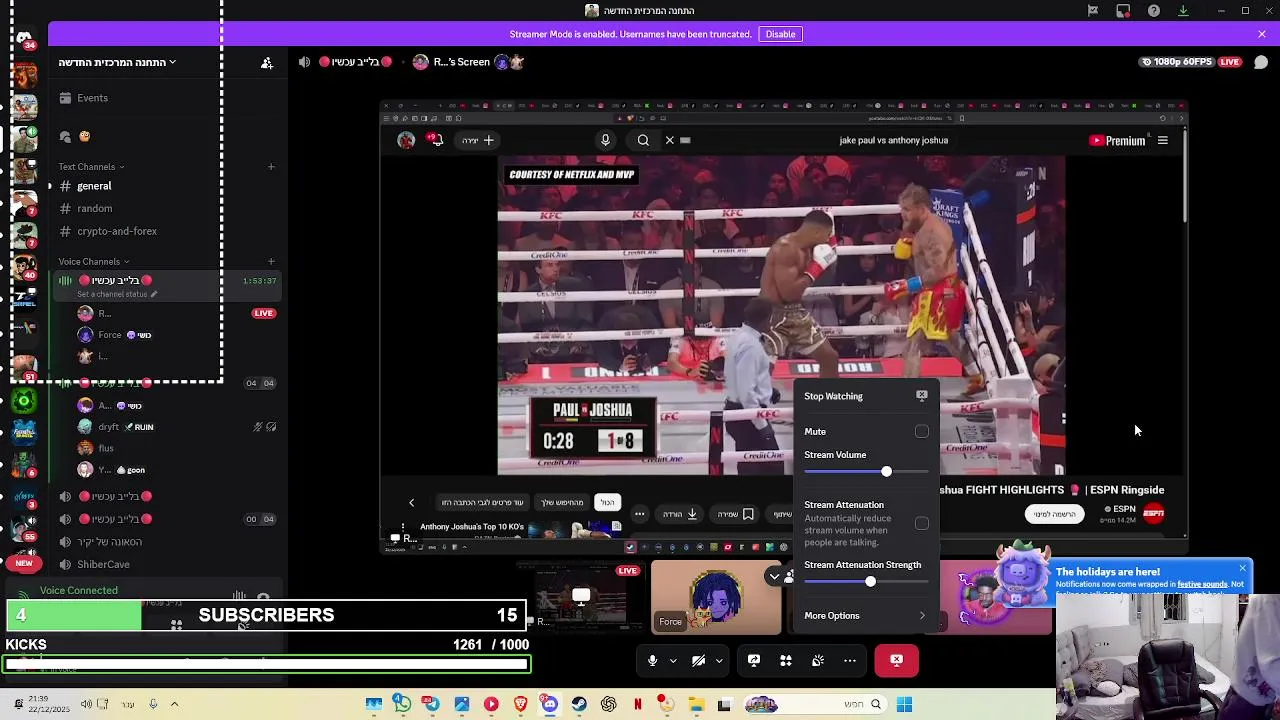Open the Netflix taskbar icon

637,705
